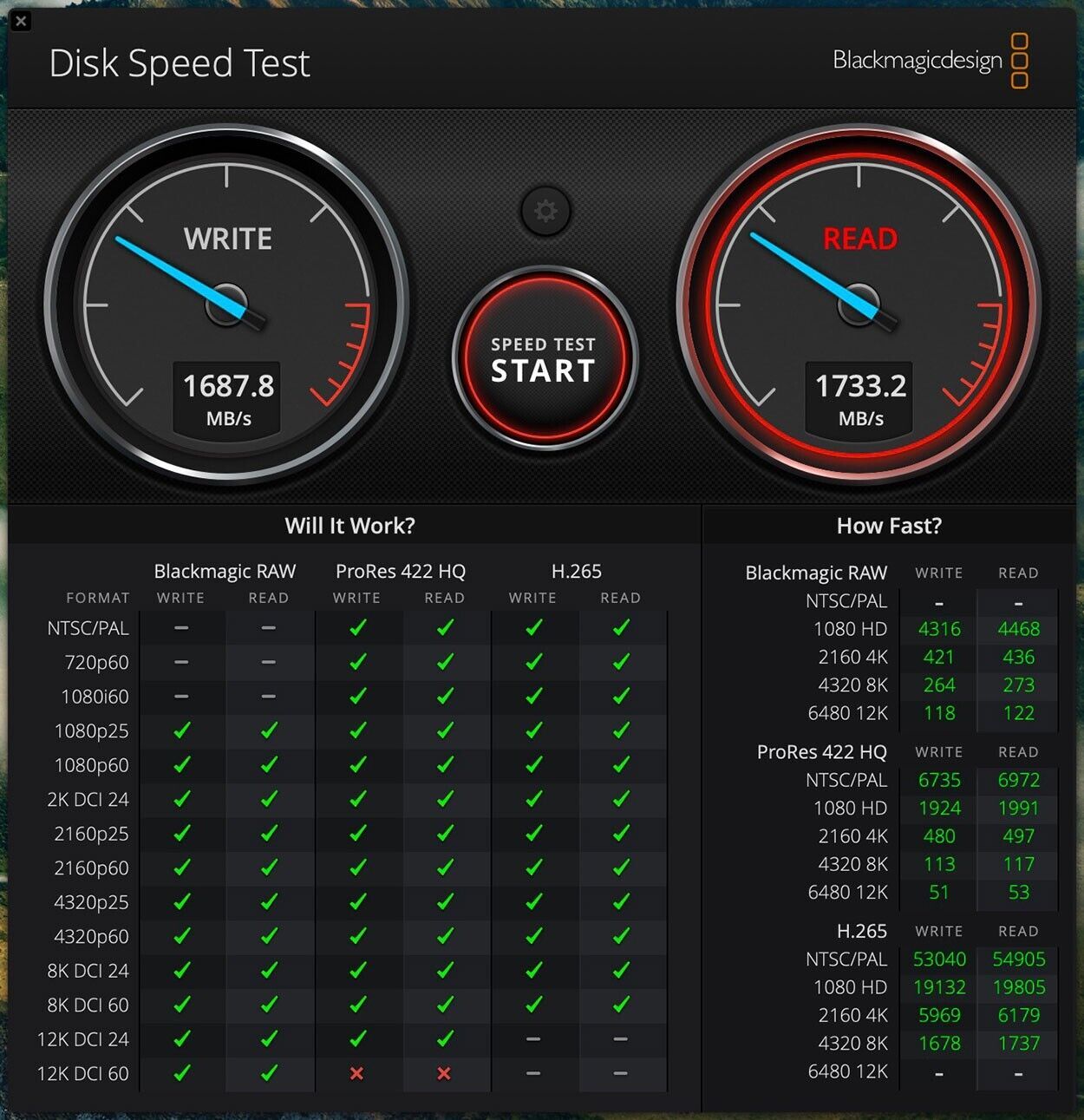Screen dimensions: 1084x1120
Task: Click Blackmagic RAW write checkmark for 1080p25
Action: coord(181,730)
